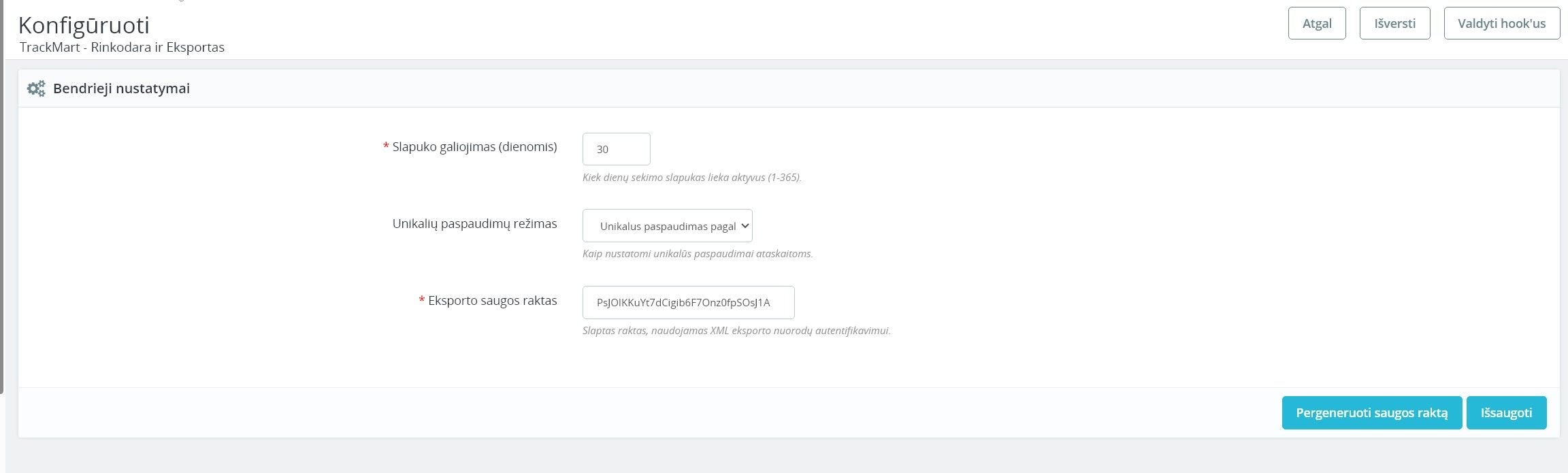Focus the cookie lifetime field showing 30
The image size is (1568, 473).
616,149
